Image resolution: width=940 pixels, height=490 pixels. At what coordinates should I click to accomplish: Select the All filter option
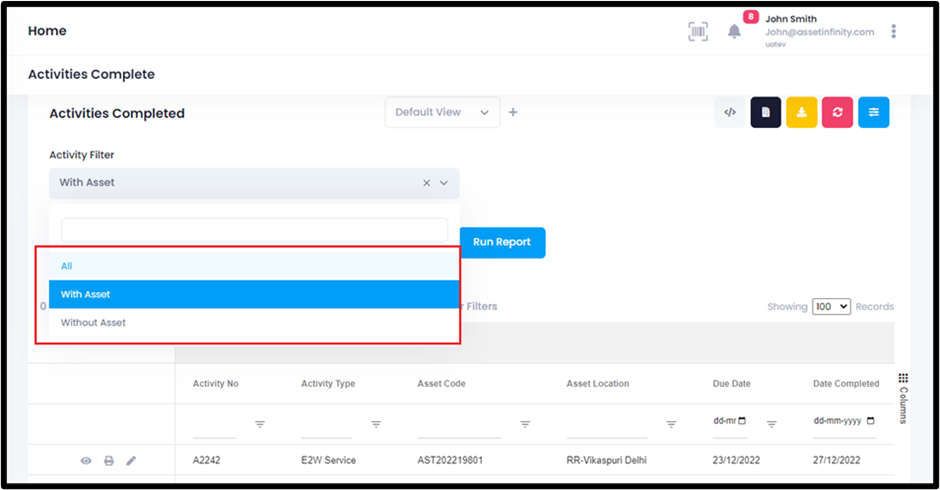point(254,266)
